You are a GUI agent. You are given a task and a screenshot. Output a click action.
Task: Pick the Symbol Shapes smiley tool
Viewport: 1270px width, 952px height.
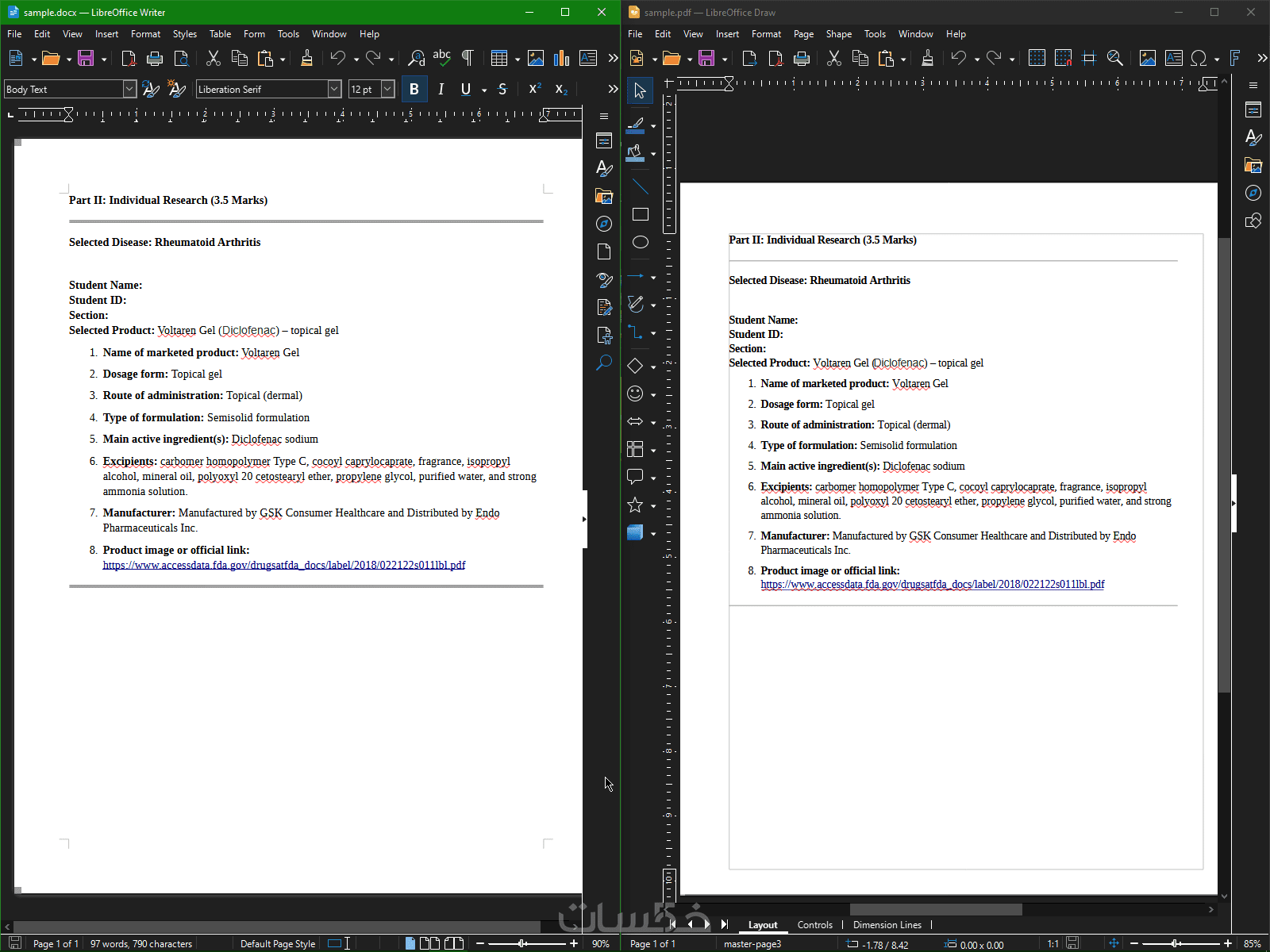tap(635, 393)
